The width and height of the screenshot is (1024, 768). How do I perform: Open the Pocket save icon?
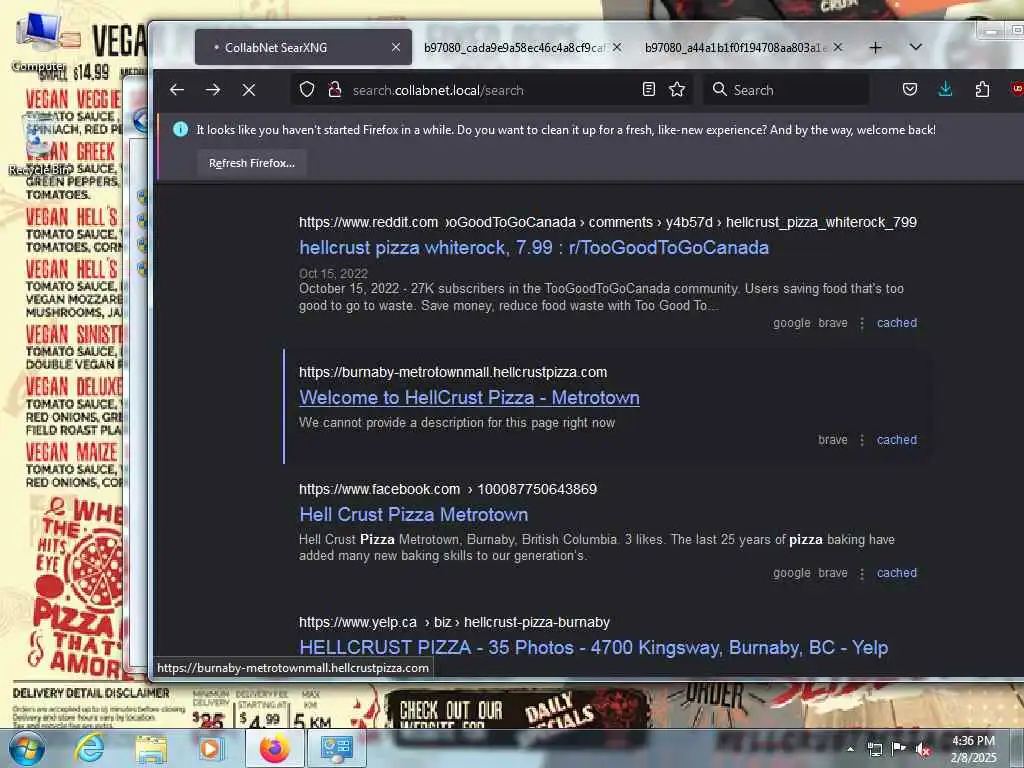click(910, 89)
